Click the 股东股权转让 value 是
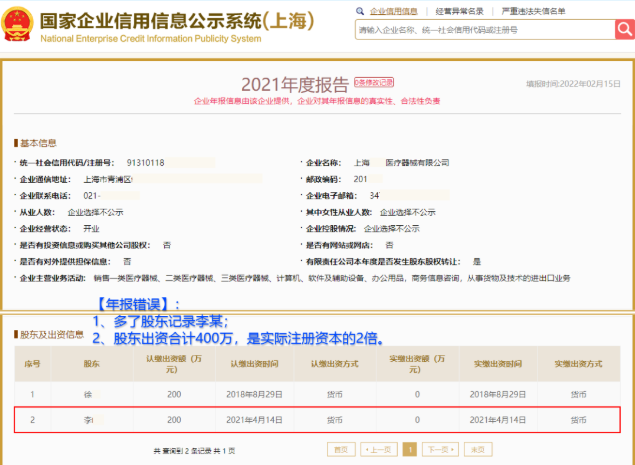The width and height of the screenshot is (635, 465). click(477, 262)
